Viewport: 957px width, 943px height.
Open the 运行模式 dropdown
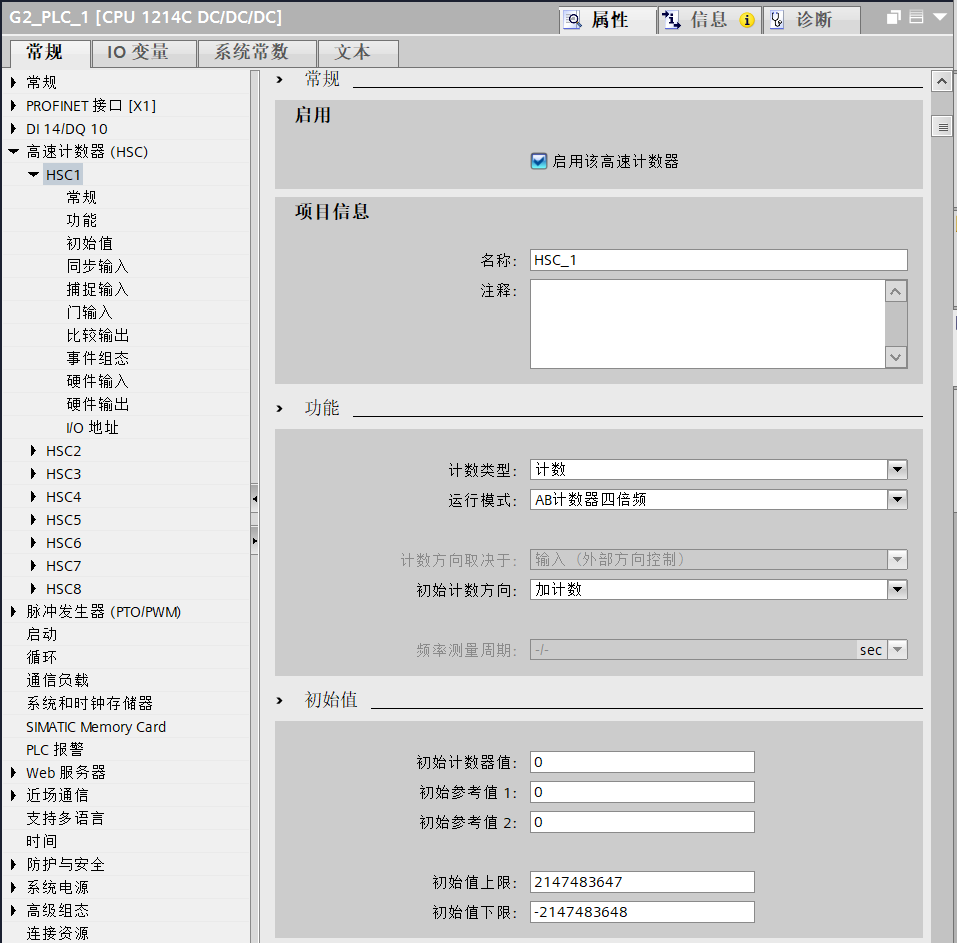pos(897,499)
